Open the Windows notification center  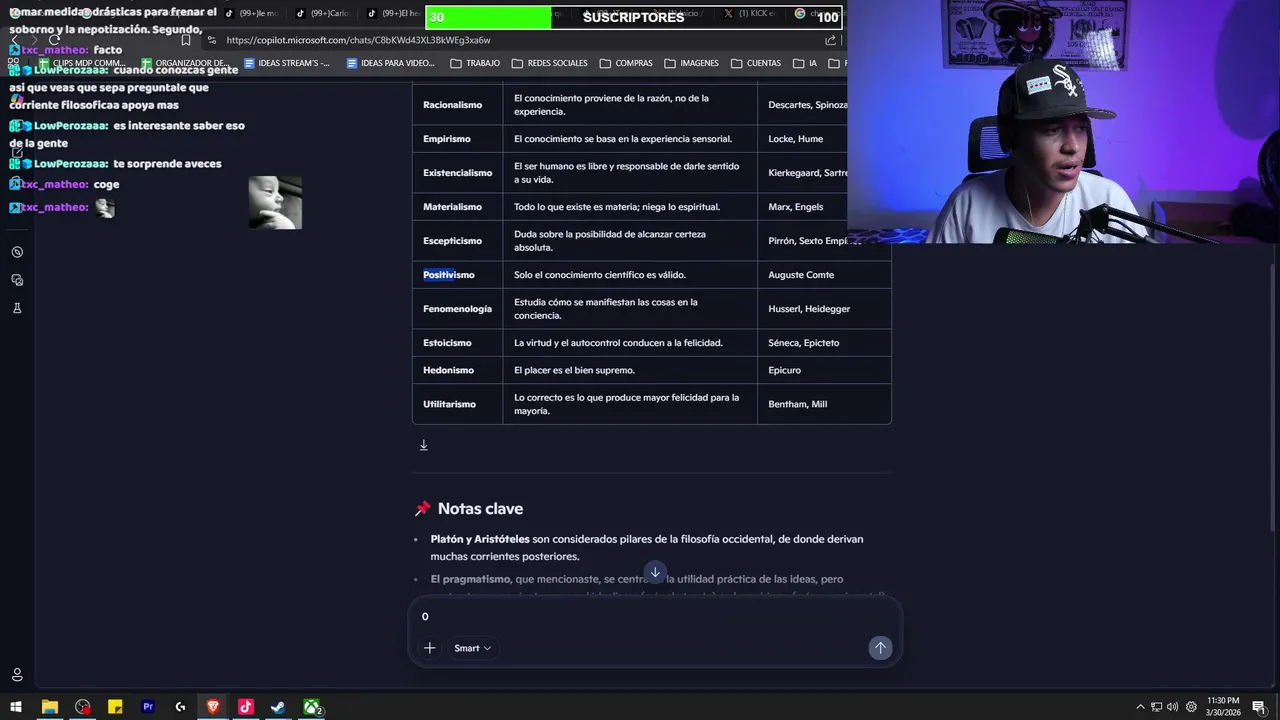coord(1259,707)
